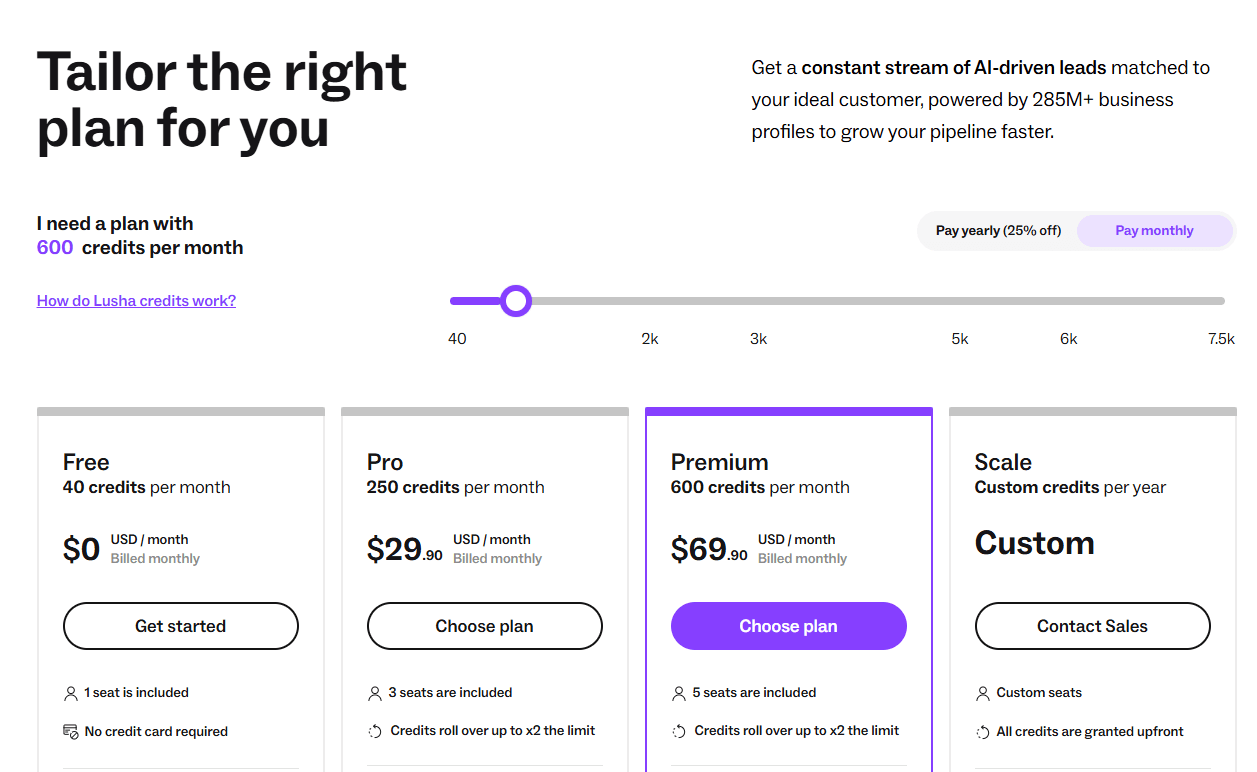Click the 7.5k mark on the credits slider
This screenshot has width=1257, height=772.
pyautogui.click(x=1221, y=301)
